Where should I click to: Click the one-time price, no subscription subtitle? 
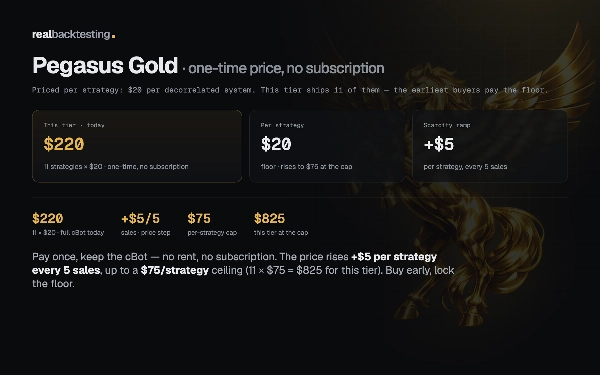pos(286,68)
